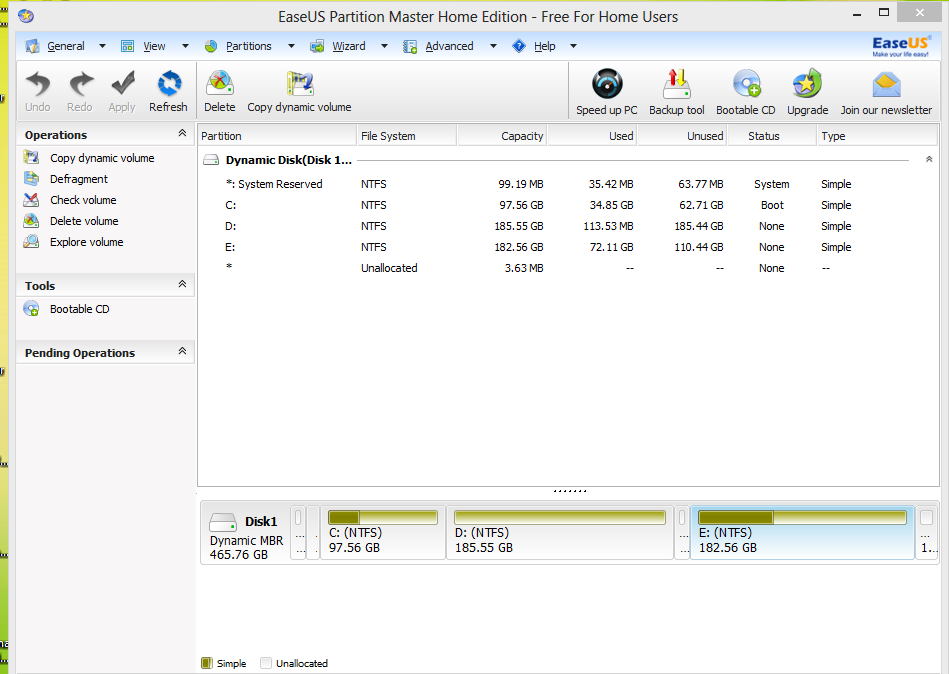Apply pending operations with the checkmark icon
Image resolution: width=949 pixels, height=674 pixels.
(x=122, y=84)
